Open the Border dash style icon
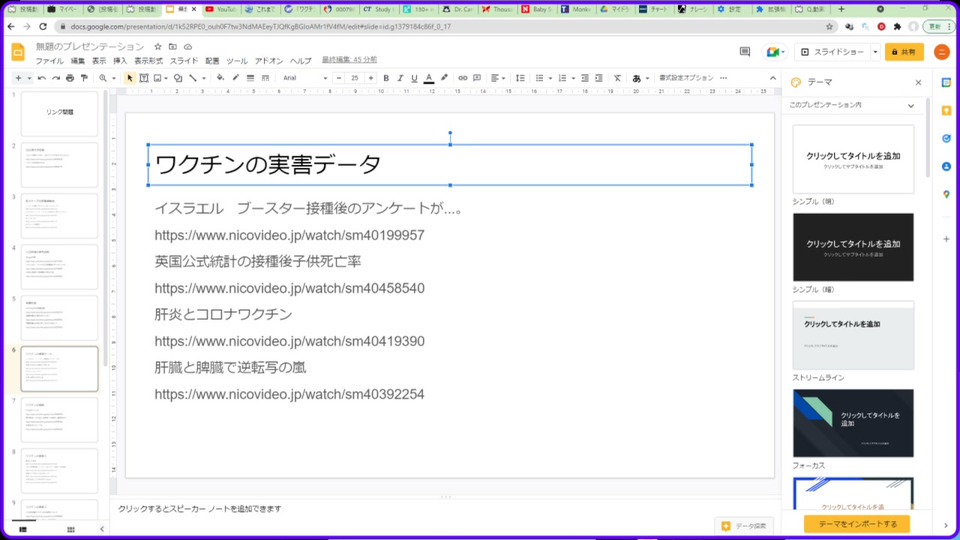This screenshot has width=960, height=540. coord(265,78)
